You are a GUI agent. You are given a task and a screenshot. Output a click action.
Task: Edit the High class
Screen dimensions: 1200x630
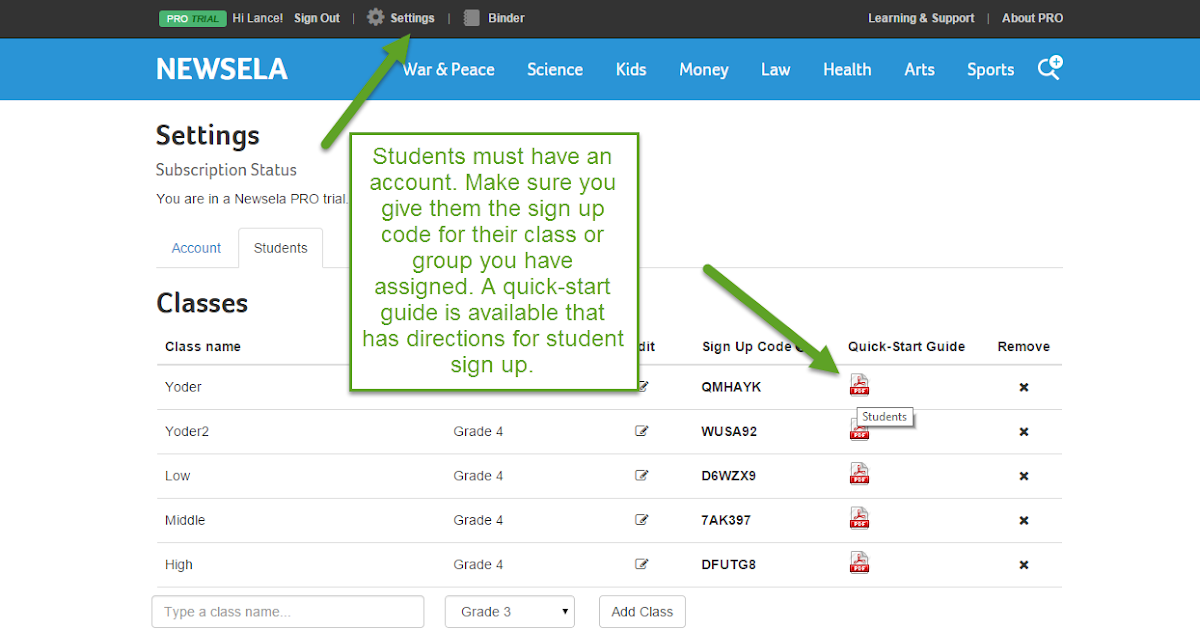click(x=642, y=564)
